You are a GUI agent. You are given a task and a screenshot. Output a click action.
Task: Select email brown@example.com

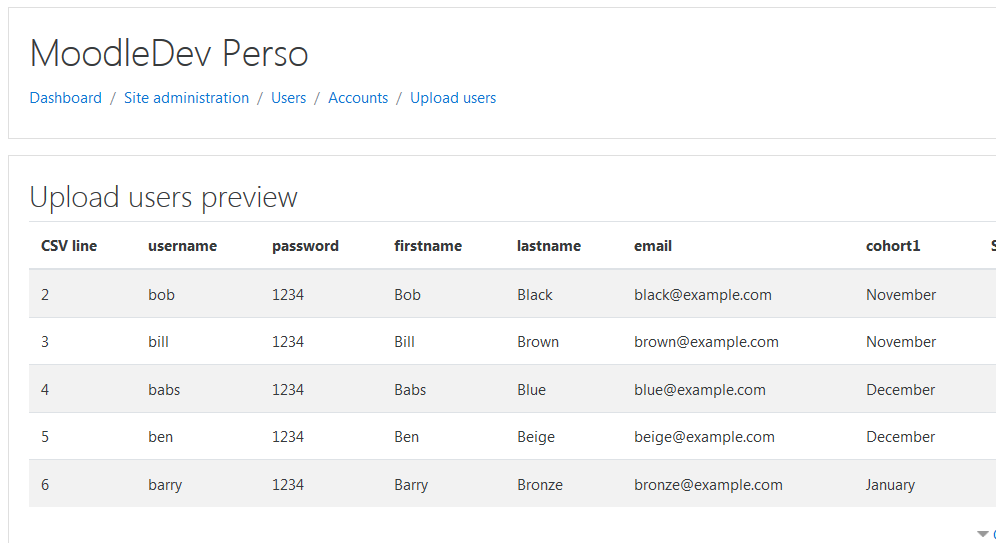706,342
